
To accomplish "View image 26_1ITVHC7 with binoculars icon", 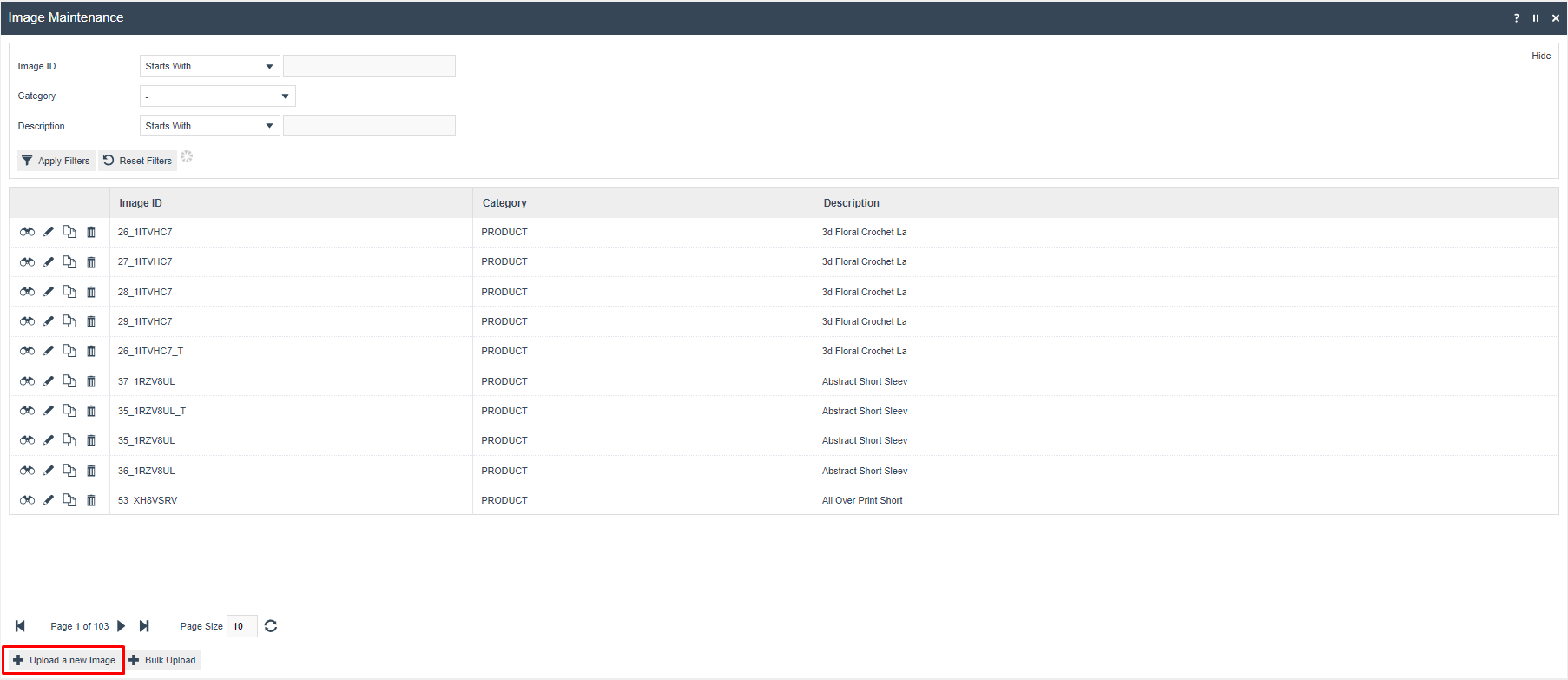I will [x=28, y=232].
